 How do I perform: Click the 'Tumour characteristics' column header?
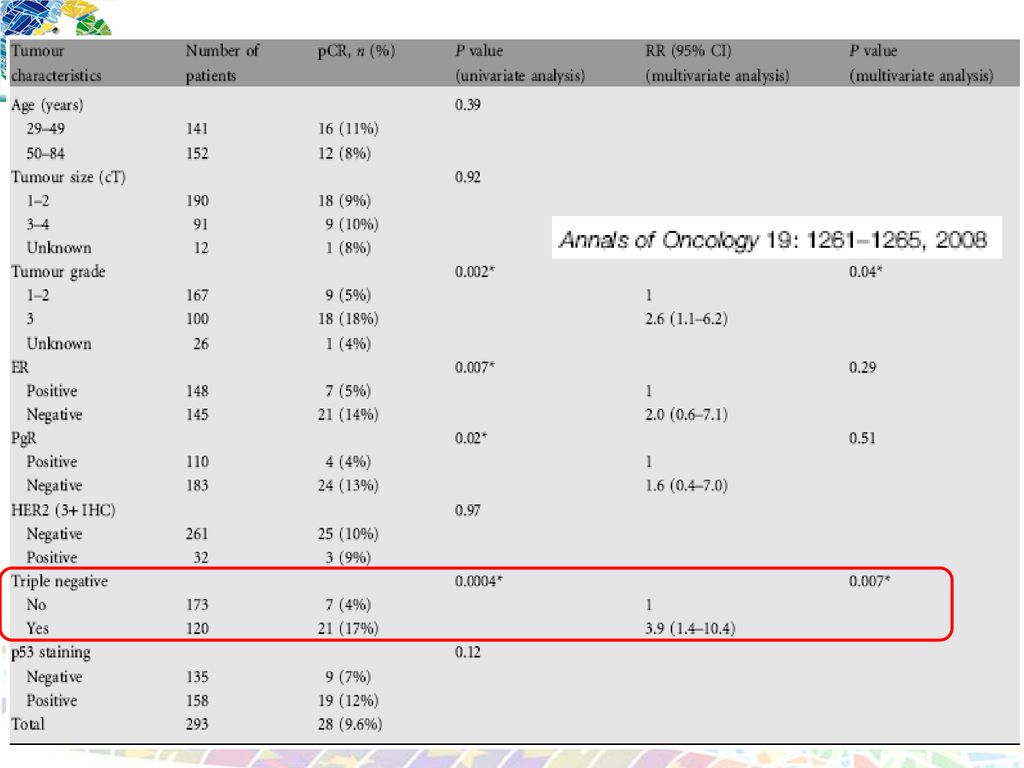[56, 63]
